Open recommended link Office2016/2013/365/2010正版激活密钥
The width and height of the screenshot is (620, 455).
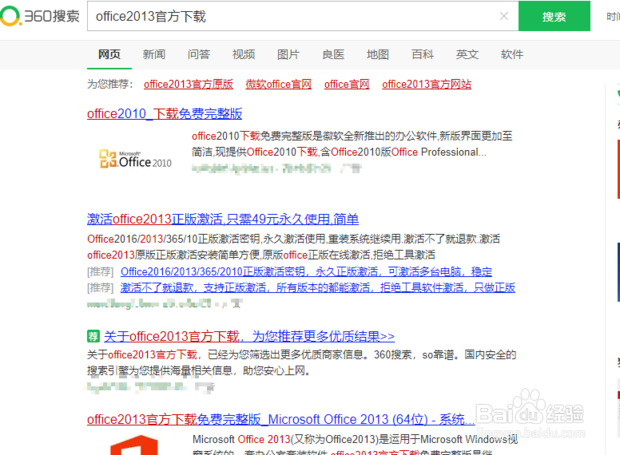point(306,272)
